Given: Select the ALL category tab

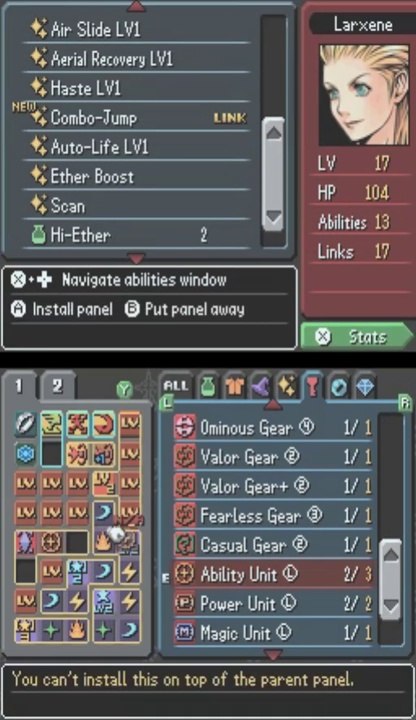Looking at the screenshot, I should [x=176, y=387].
